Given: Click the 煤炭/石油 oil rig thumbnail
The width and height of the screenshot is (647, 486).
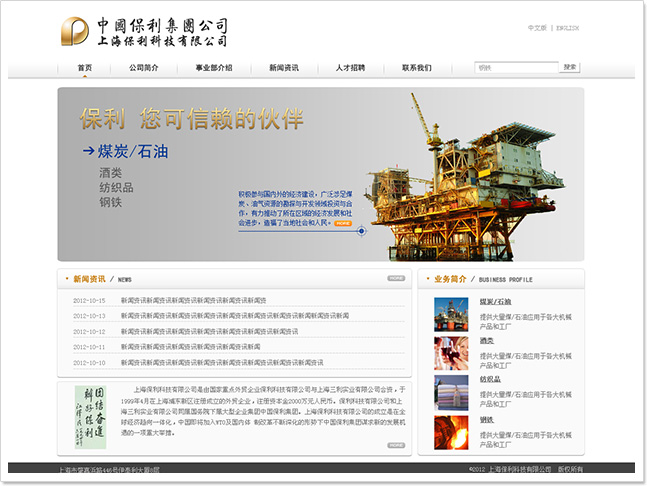Looking at the screenshot, I should click(451, 314).
